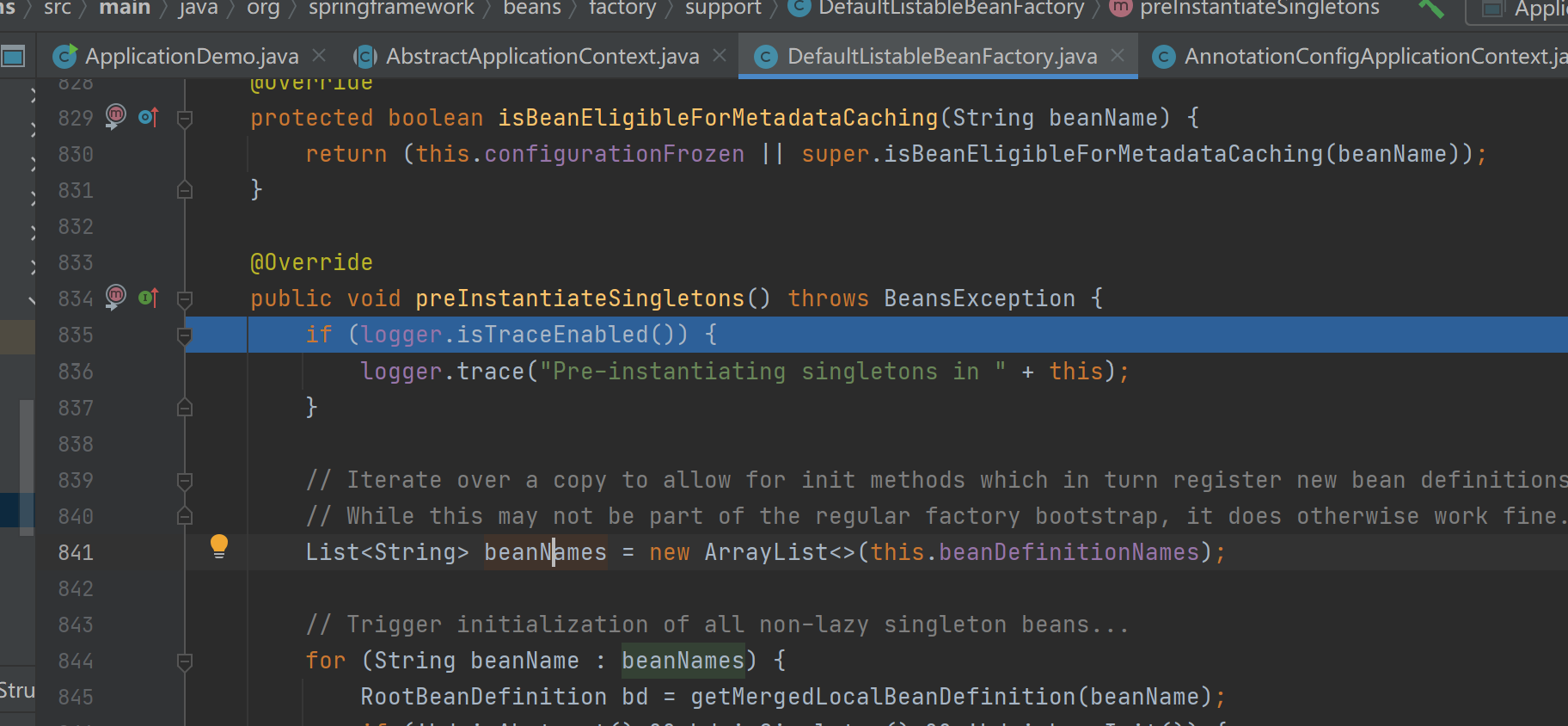Click the "Pre-instantiating singletons in" string literal
Viewport: 1568px width, 726px height.
[773, 372]
